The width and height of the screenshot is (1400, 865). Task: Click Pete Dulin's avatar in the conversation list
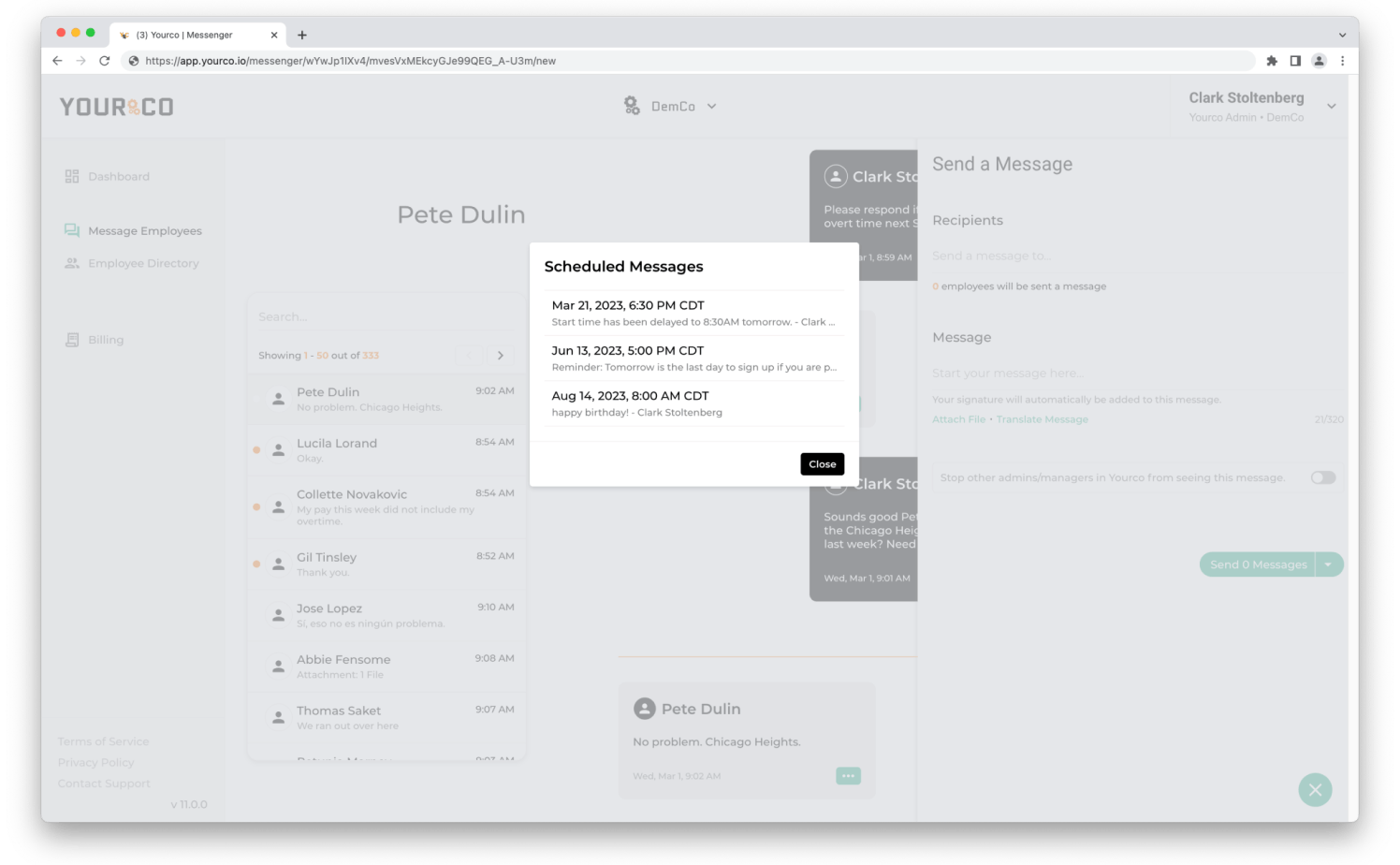pyautogui.click(x=278, y=399)
